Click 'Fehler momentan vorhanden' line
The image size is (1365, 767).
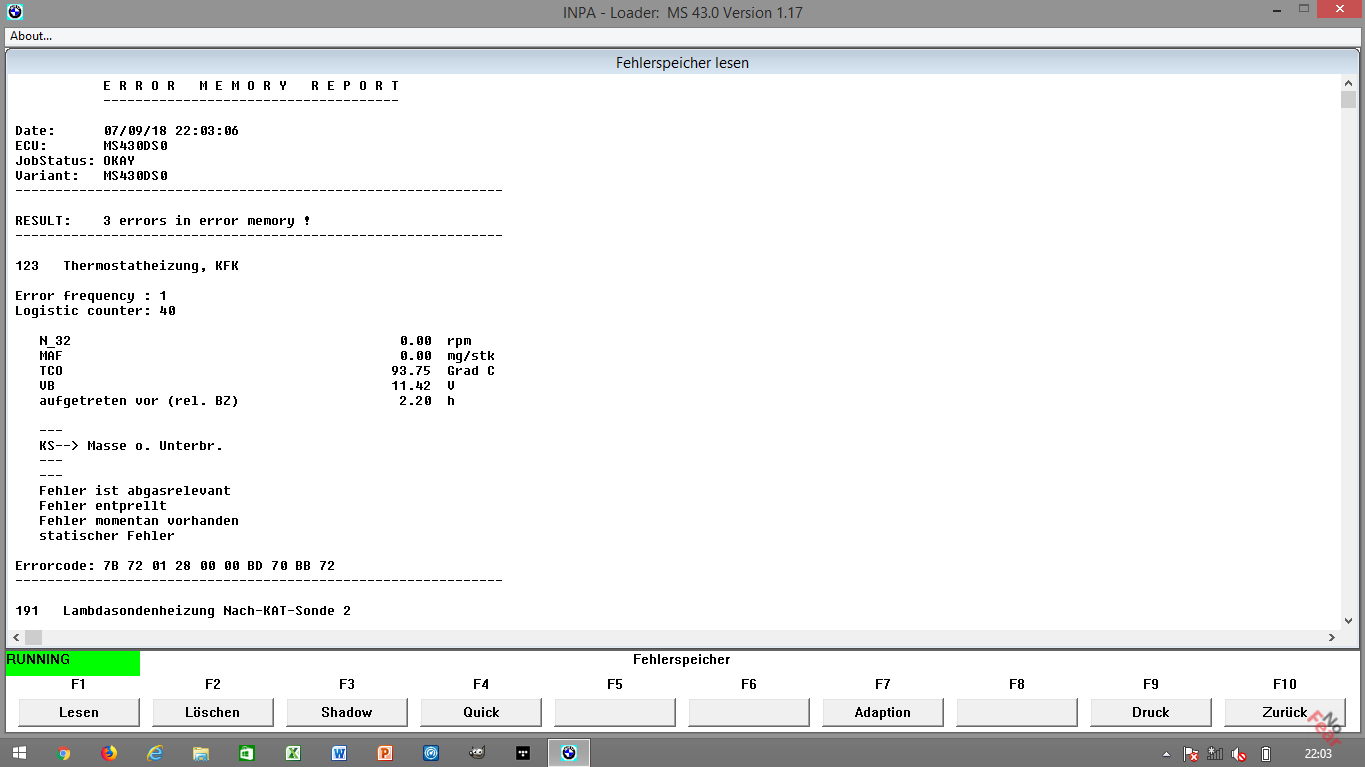(x=139, y=521)
